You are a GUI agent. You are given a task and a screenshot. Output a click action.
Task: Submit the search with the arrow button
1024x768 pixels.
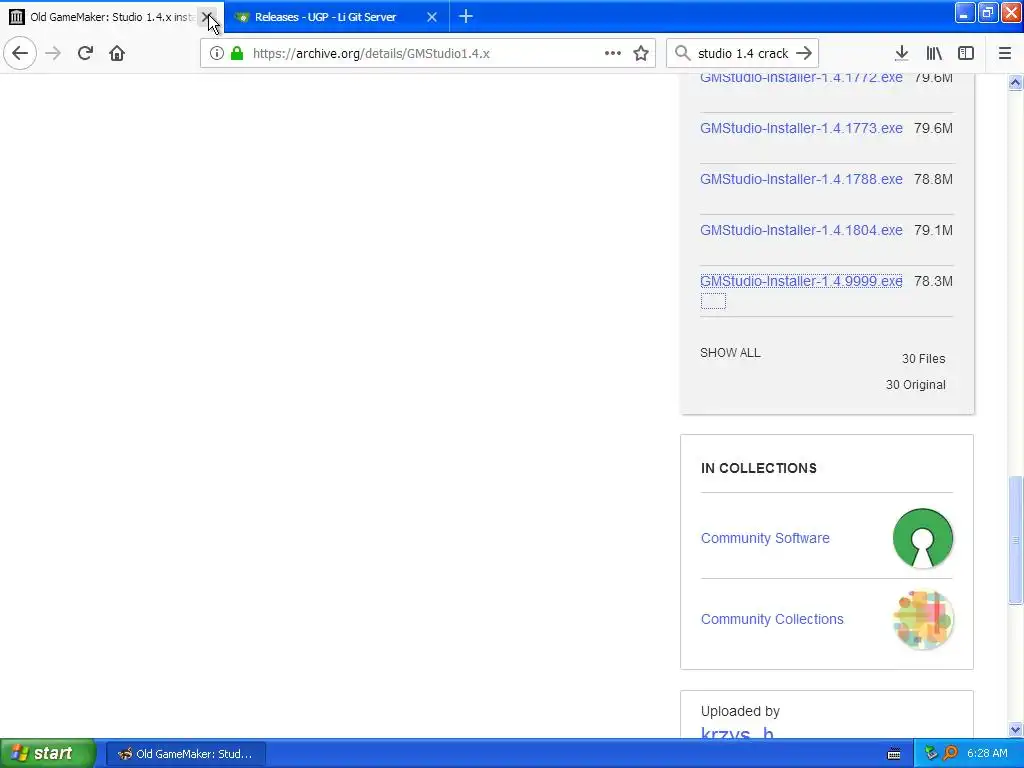click(805, 53)
